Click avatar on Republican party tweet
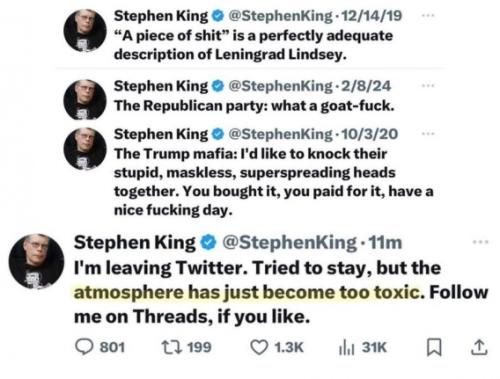Screen dimensions: 500x379 85,99
